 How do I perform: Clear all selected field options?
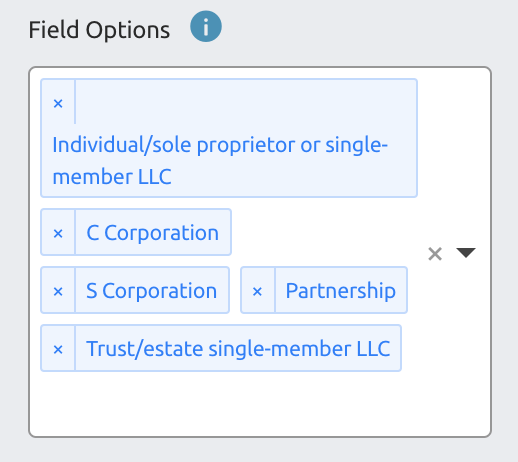(435, 254)
